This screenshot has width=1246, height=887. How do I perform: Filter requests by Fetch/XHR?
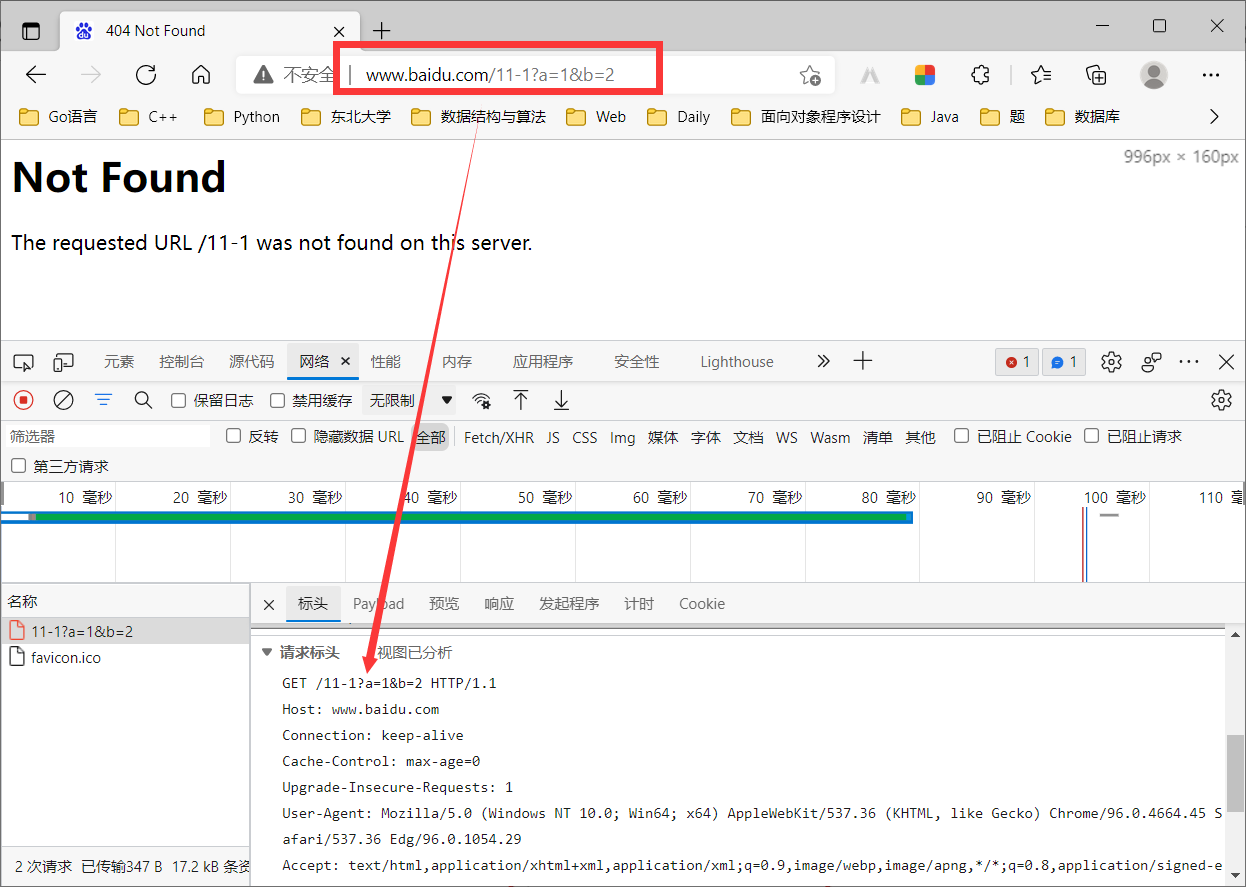pyautogui.click(x=499, y=437)
